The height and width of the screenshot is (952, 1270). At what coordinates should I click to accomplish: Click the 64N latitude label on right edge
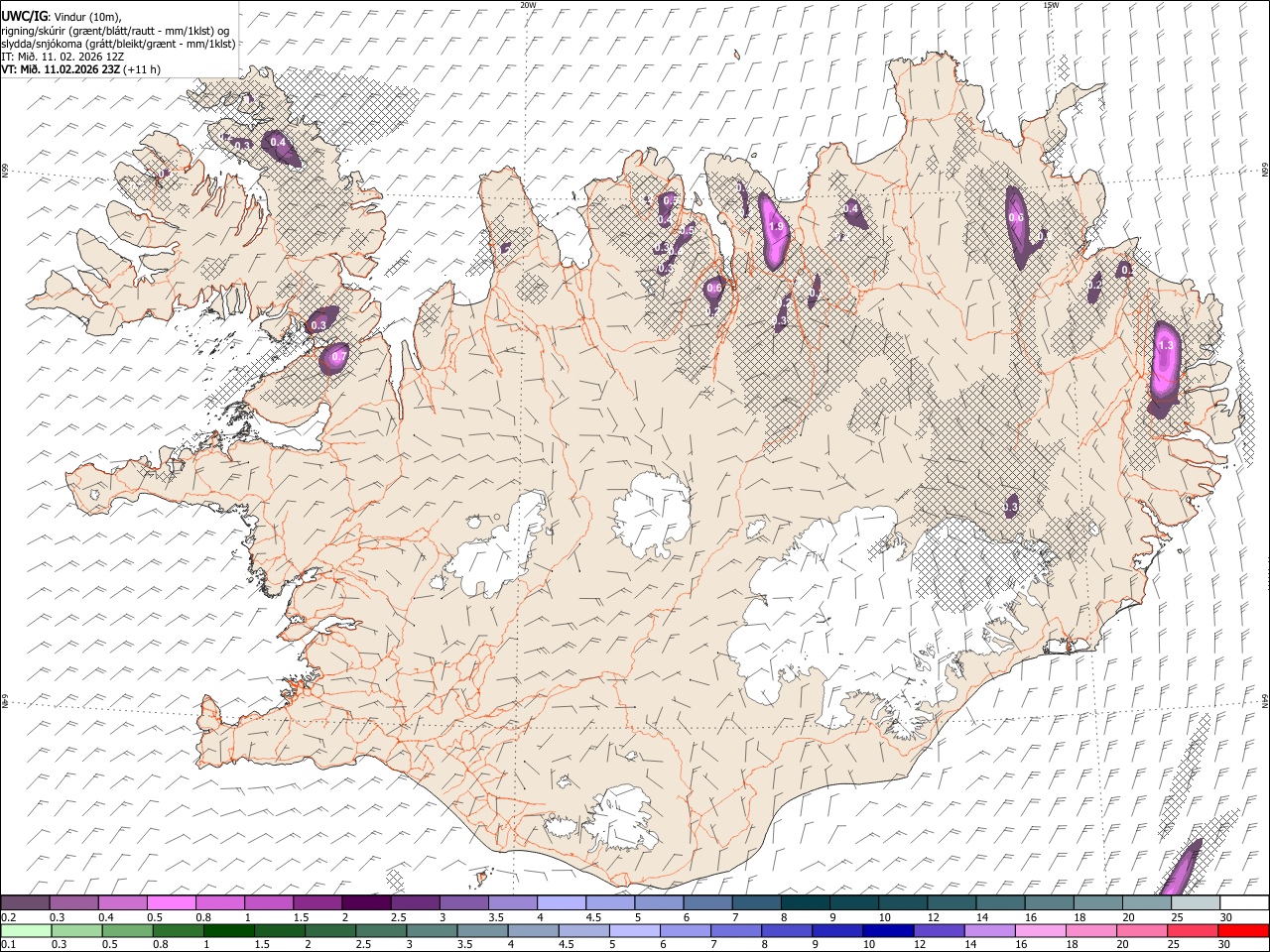click(1265, 701)
